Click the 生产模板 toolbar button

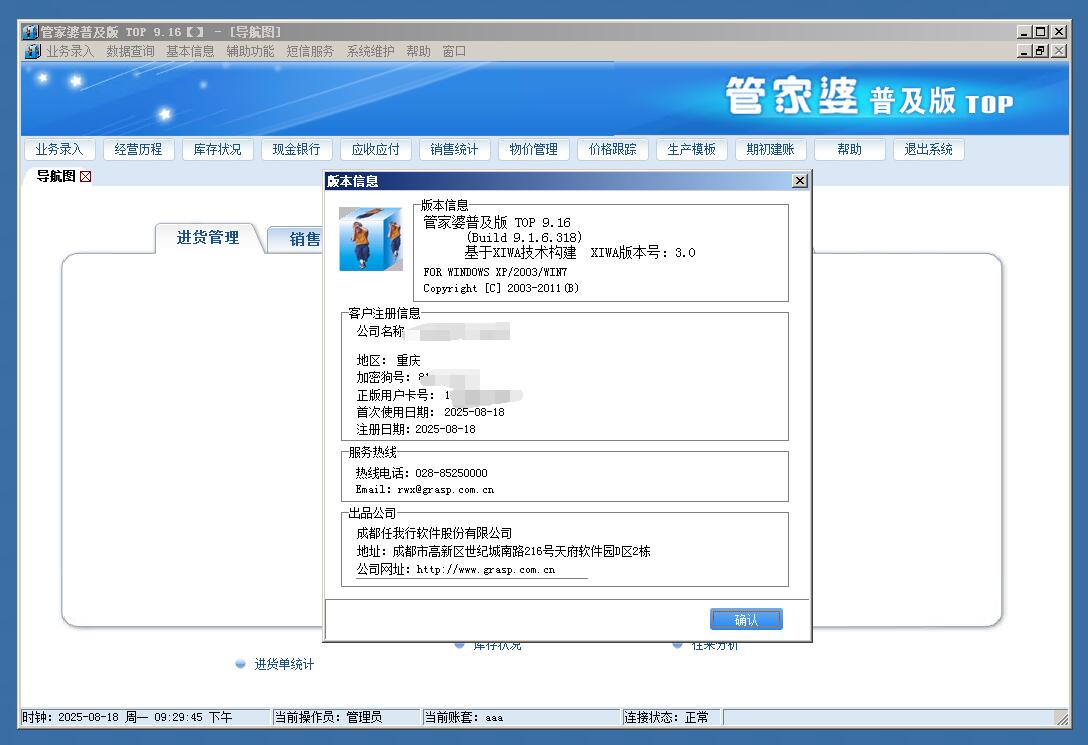click(691, 149)
